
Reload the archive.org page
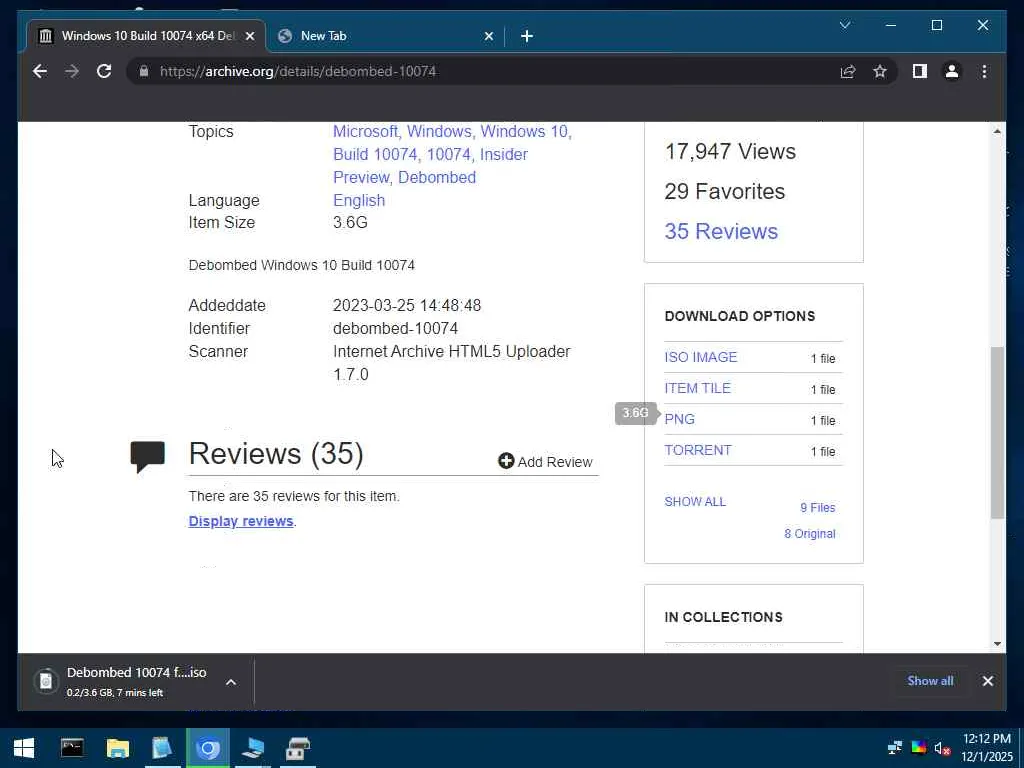pos(104,71)
